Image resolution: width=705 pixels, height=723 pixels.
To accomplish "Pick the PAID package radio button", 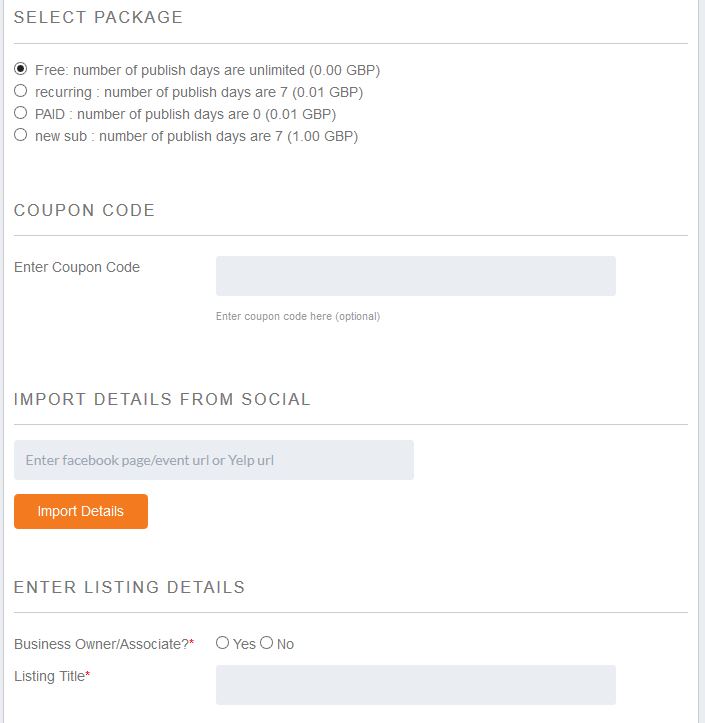I will pos(21,113).
